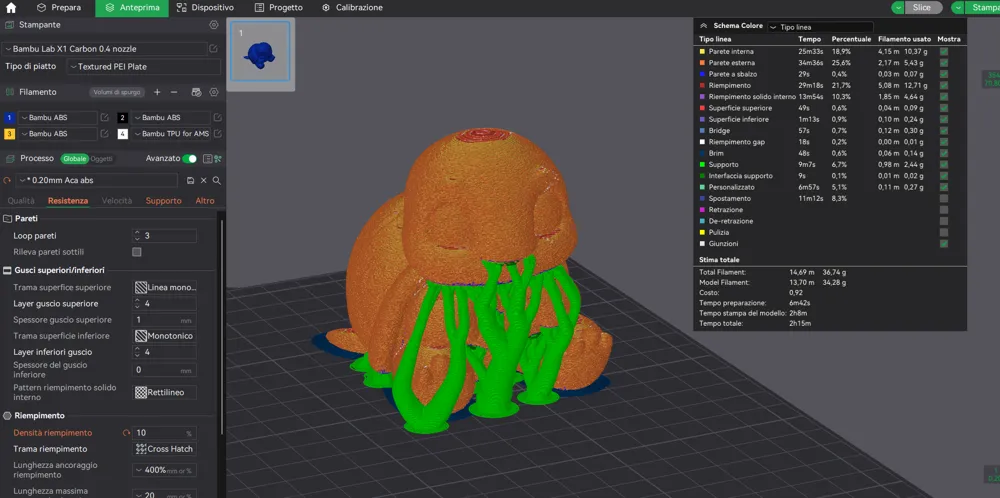Go to the Home screen icon
Image resolution: width=1000 pixels, height=498 pixels.
coord(11,8)
